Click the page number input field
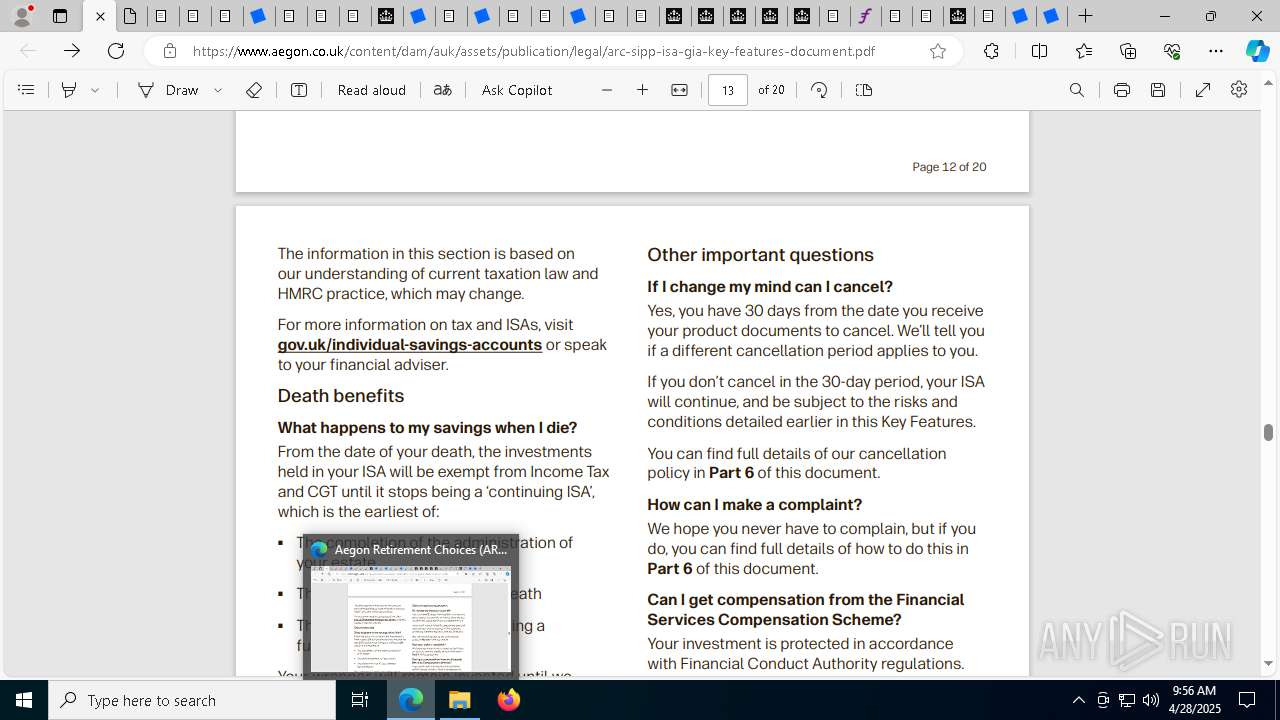The image size is (1280, 720). (728, 90)
